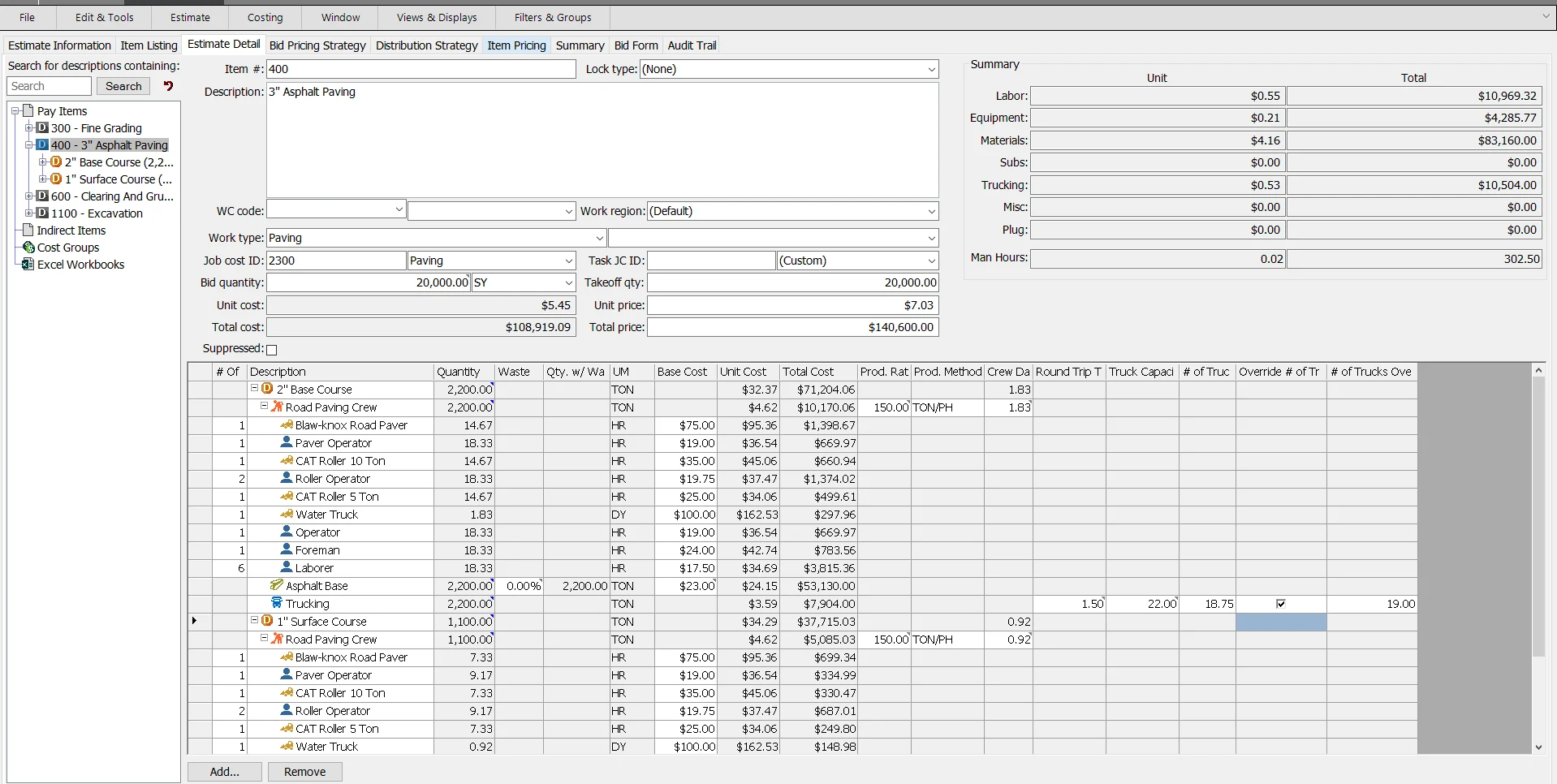Expand the 300 - Fine Grading tree node
The image size is (1557, 784).
point(28,127)
